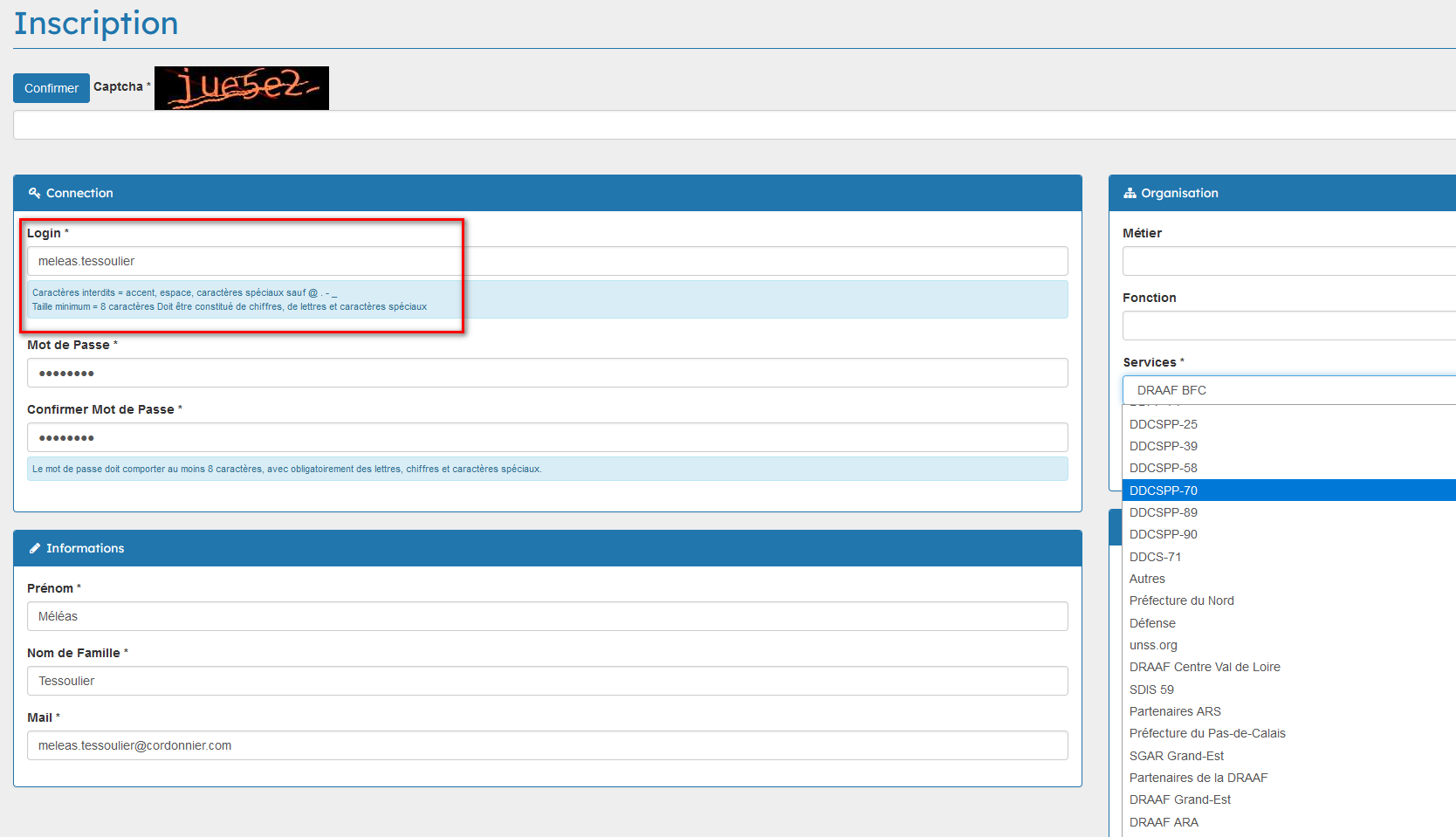The width and height of the screenshot is (1456, 837).
Task: Open the Services dropdown showing DRAAF BFC
Action: click(x=1288, y=390)
